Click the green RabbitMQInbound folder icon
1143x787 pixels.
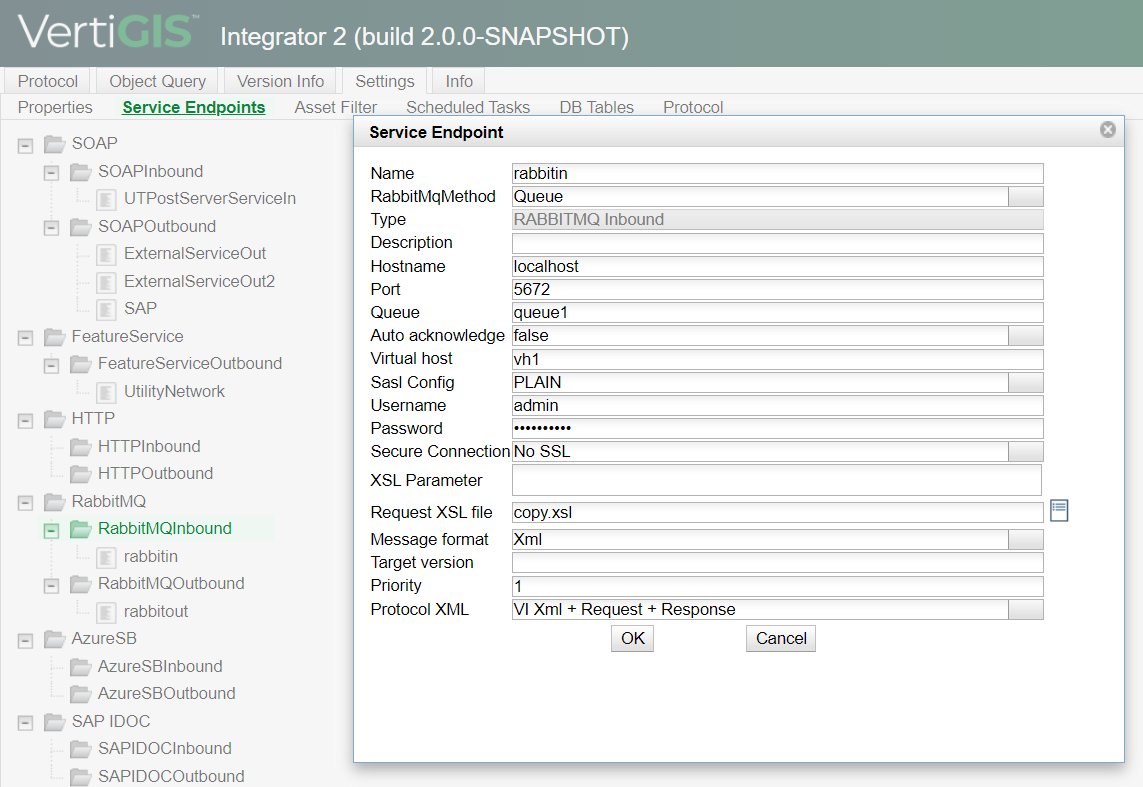pos(81,529)
